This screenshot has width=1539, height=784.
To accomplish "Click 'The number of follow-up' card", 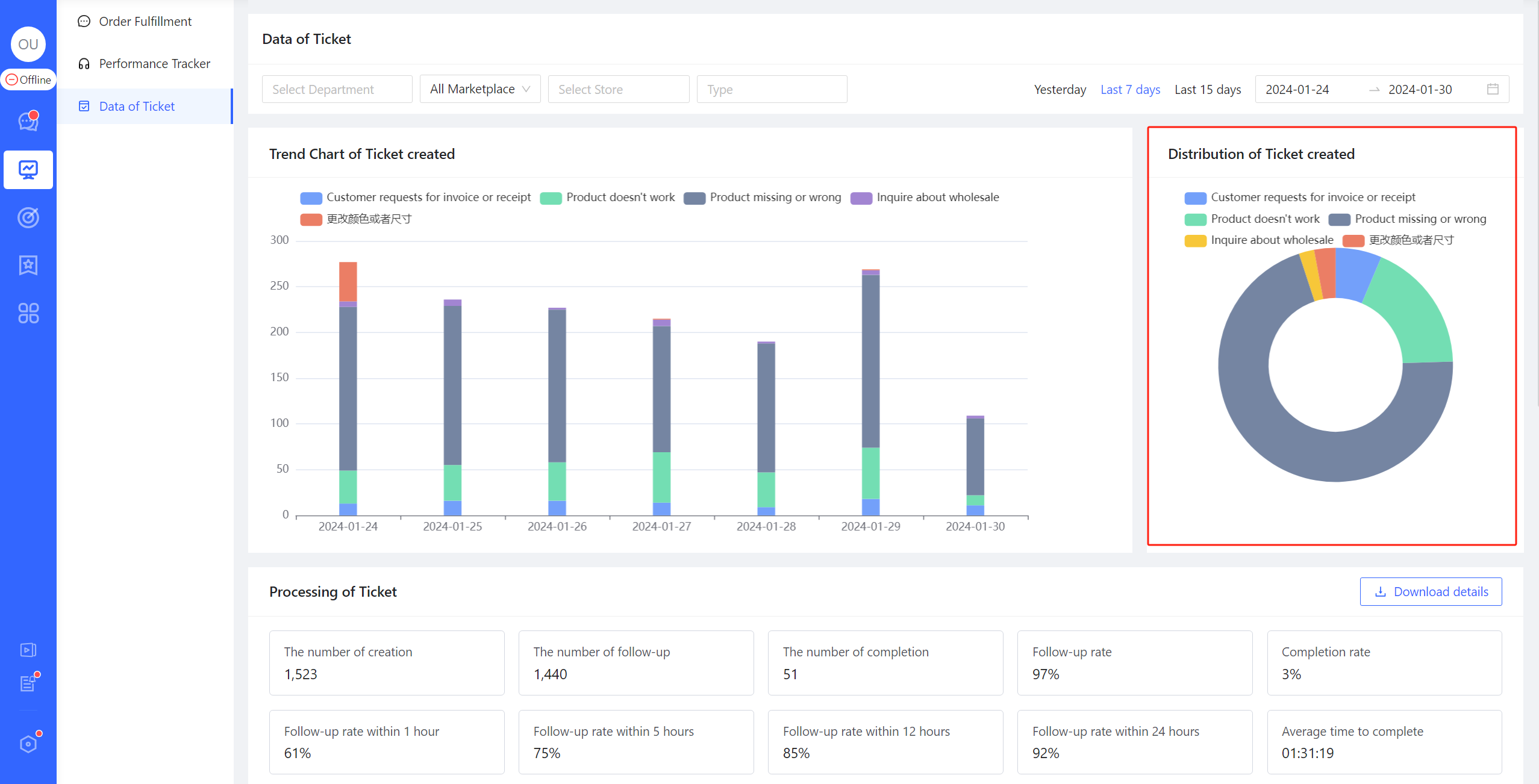I will [x=636, y=663].
